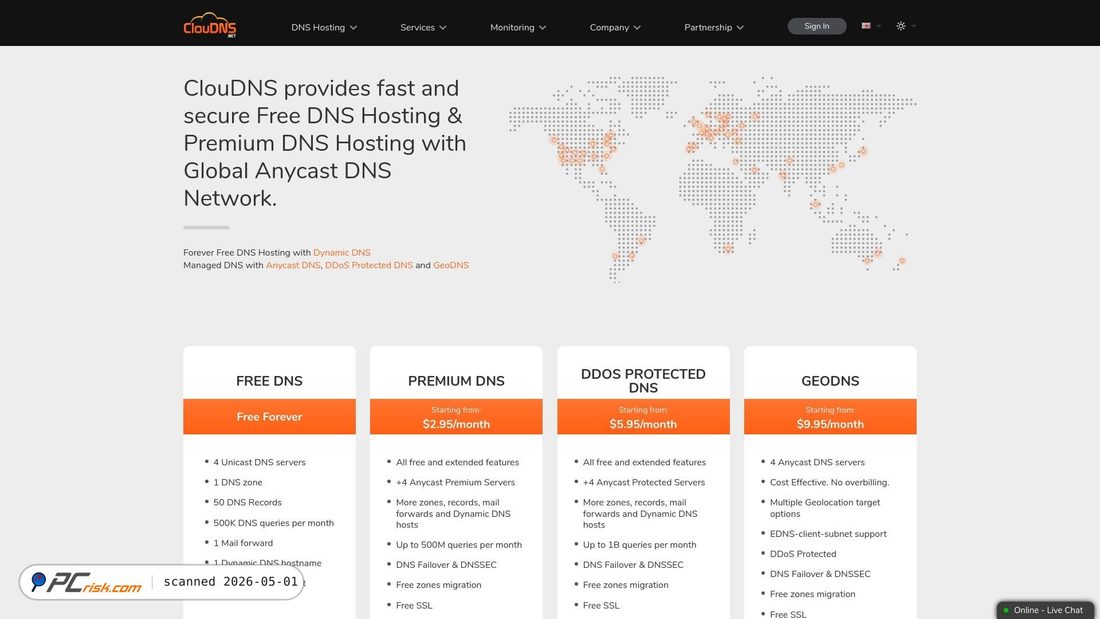Click the DDOS PROTECTED DNS plan heading
This screenshot has height=619, width=1100.
pyautogui.click(x=643, y=381)
